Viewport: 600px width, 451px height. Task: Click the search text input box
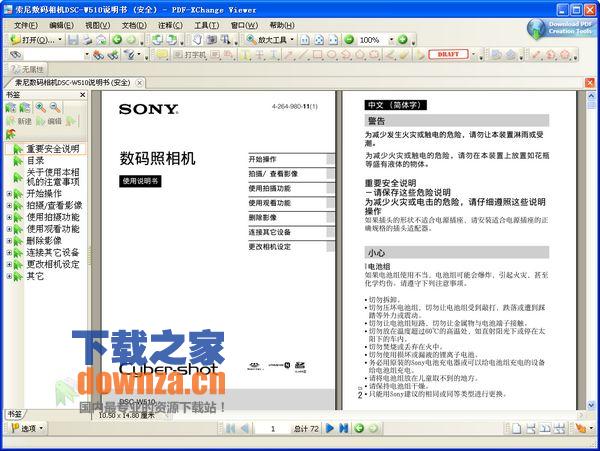click(54, 55)
